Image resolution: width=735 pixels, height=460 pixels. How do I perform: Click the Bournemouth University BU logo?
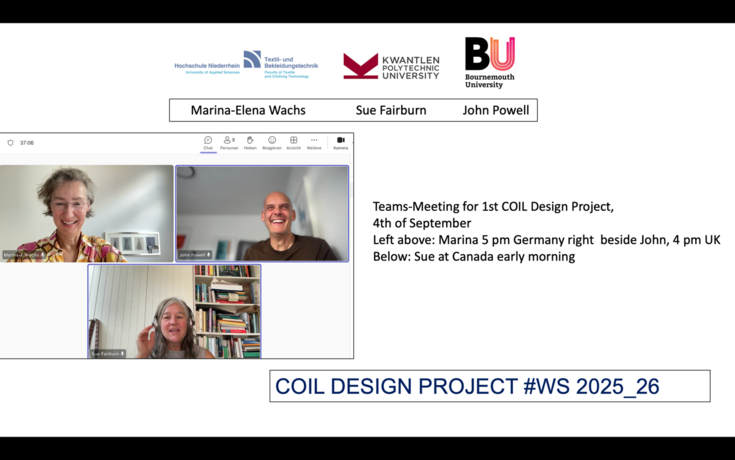489,61
